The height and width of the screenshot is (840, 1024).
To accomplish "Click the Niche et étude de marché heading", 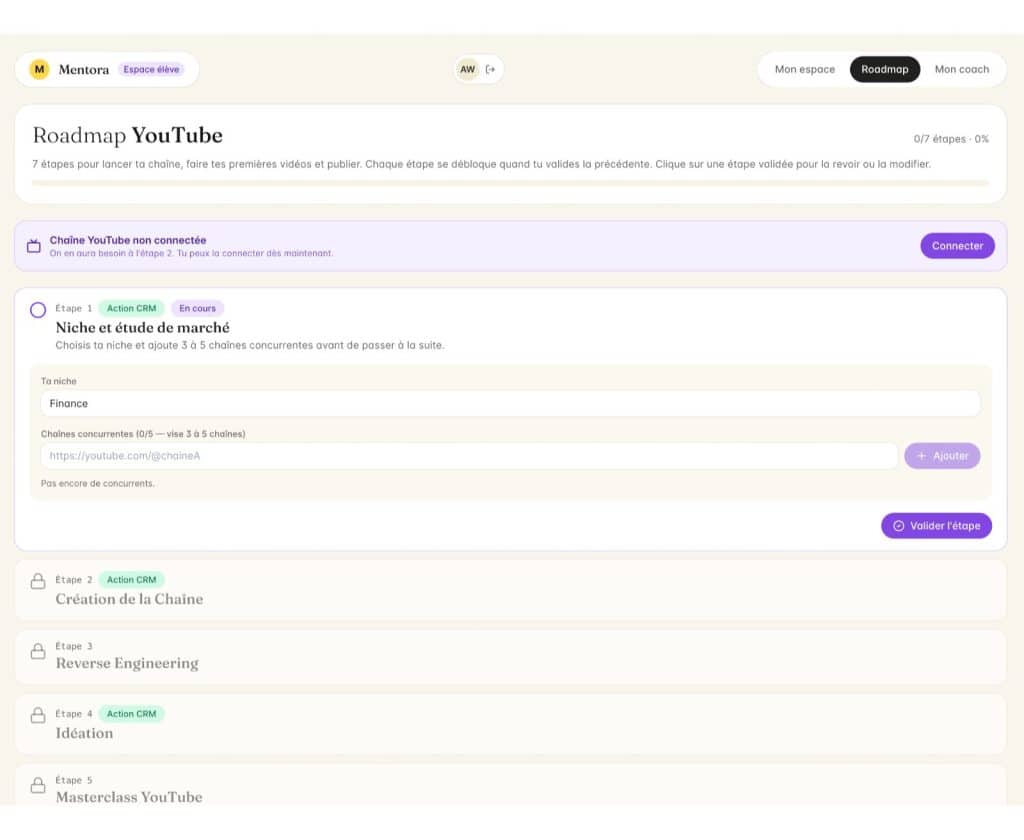I will tap(142, 327).
